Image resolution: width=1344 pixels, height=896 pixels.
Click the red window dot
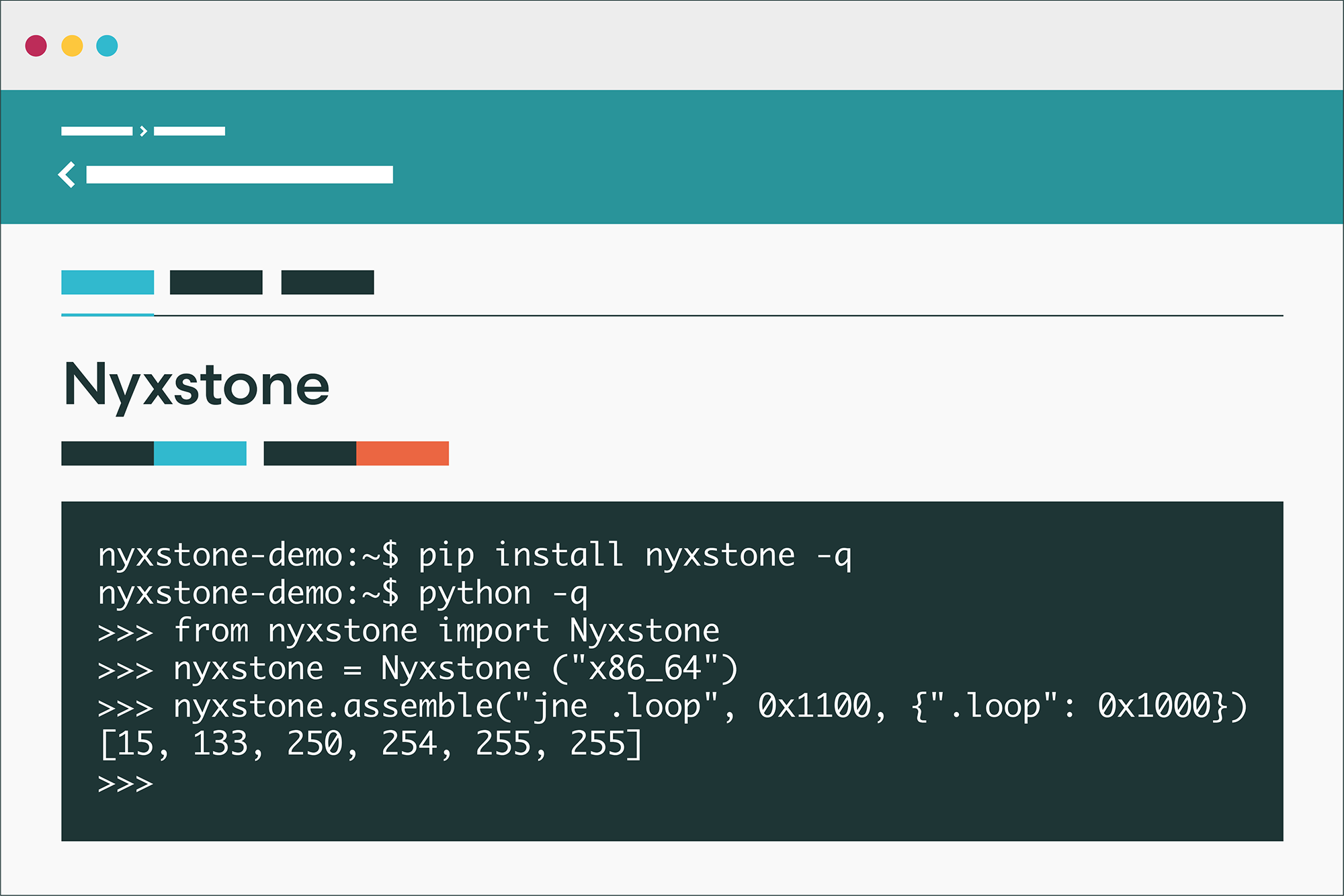(36, 46)
